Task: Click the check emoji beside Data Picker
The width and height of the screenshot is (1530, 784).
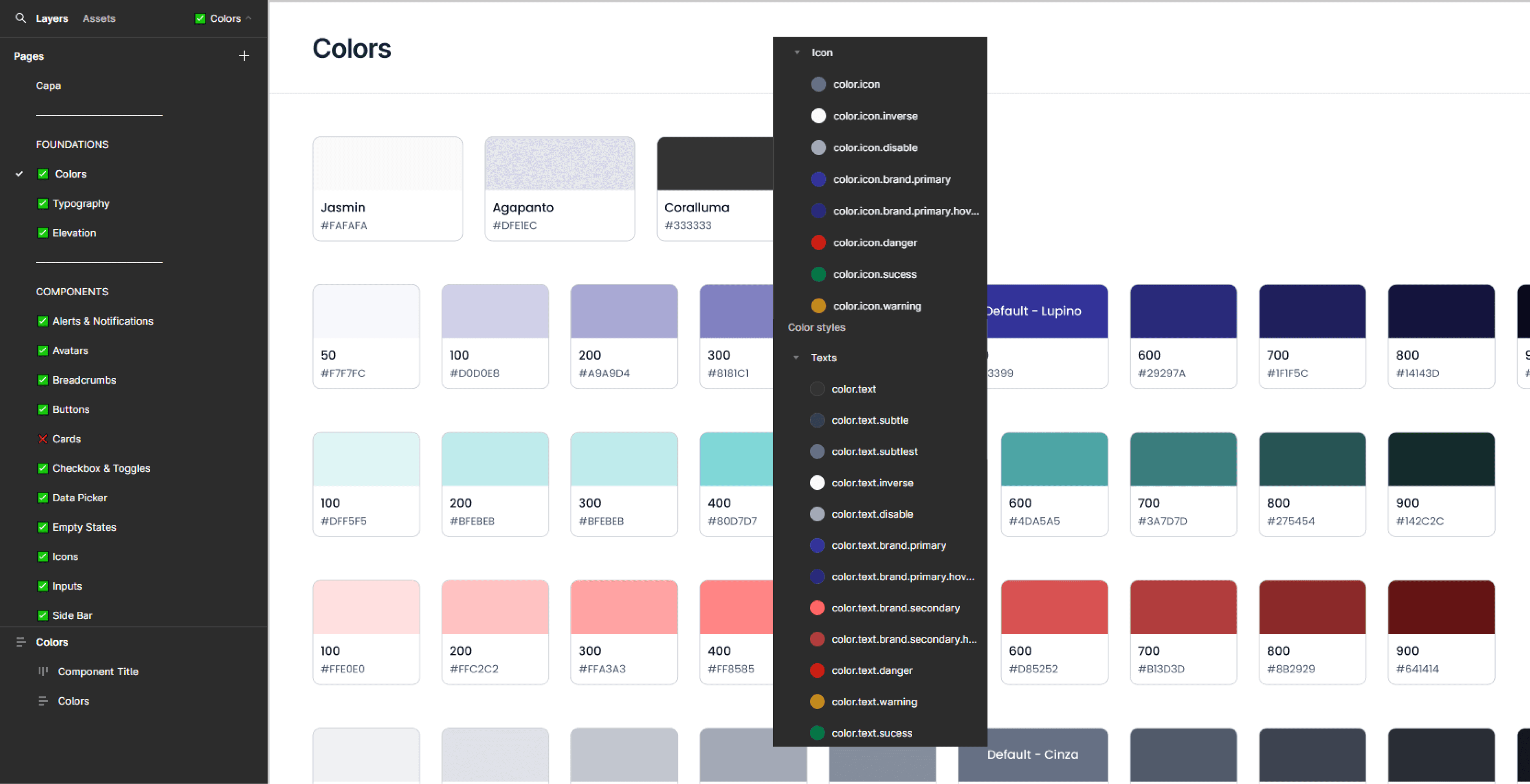Action: point(43,498)
